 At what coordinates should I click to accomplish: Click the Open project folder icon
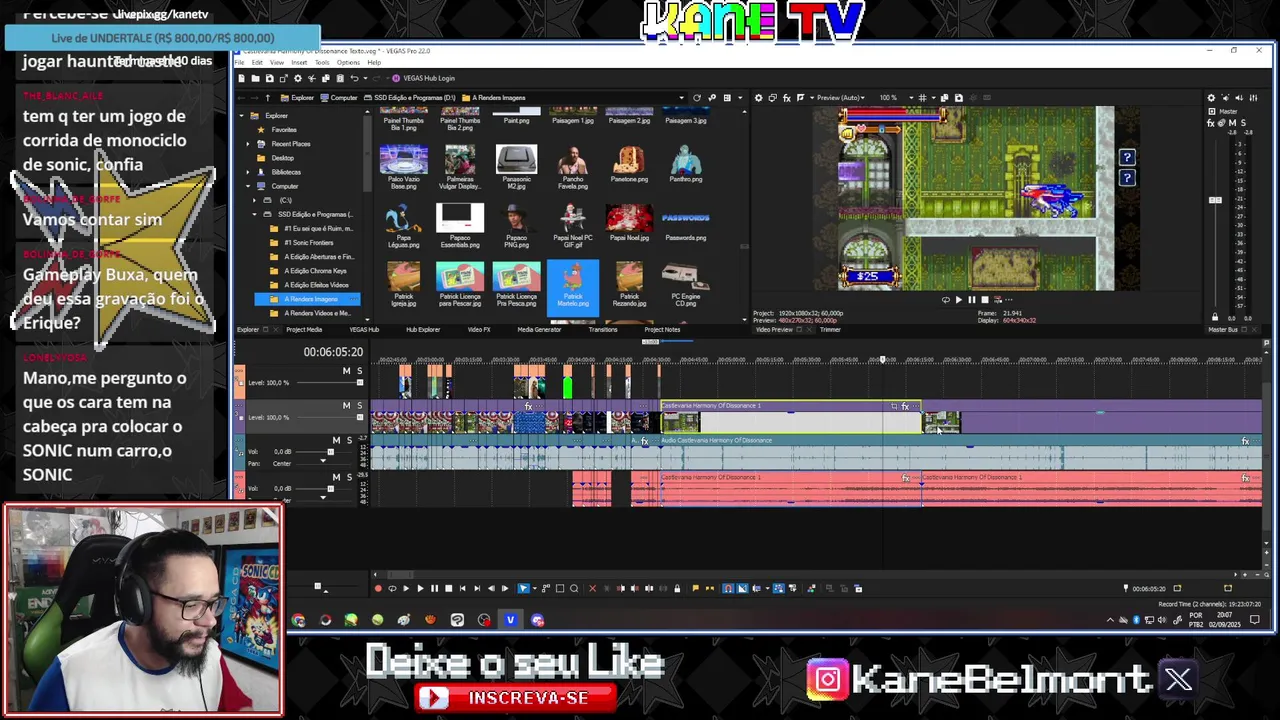coord(255,78)
